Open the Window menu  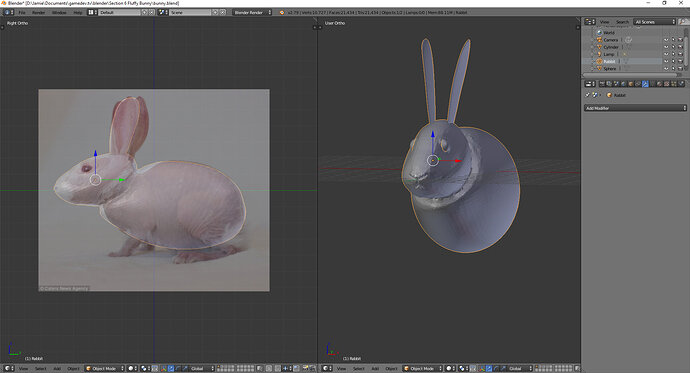click(59, 12)
